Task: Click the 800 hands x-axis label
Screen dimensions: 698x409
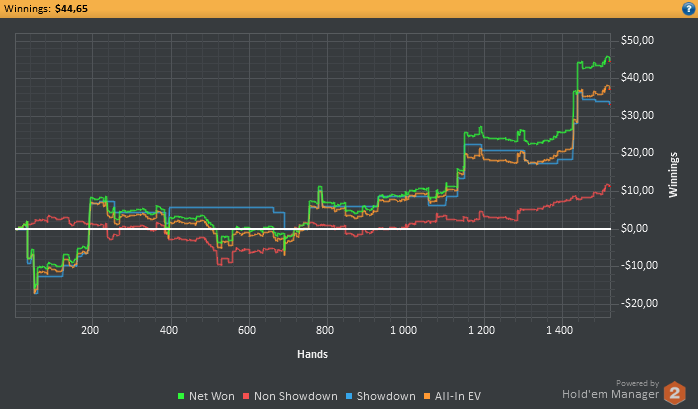Action: pos(325,330)
